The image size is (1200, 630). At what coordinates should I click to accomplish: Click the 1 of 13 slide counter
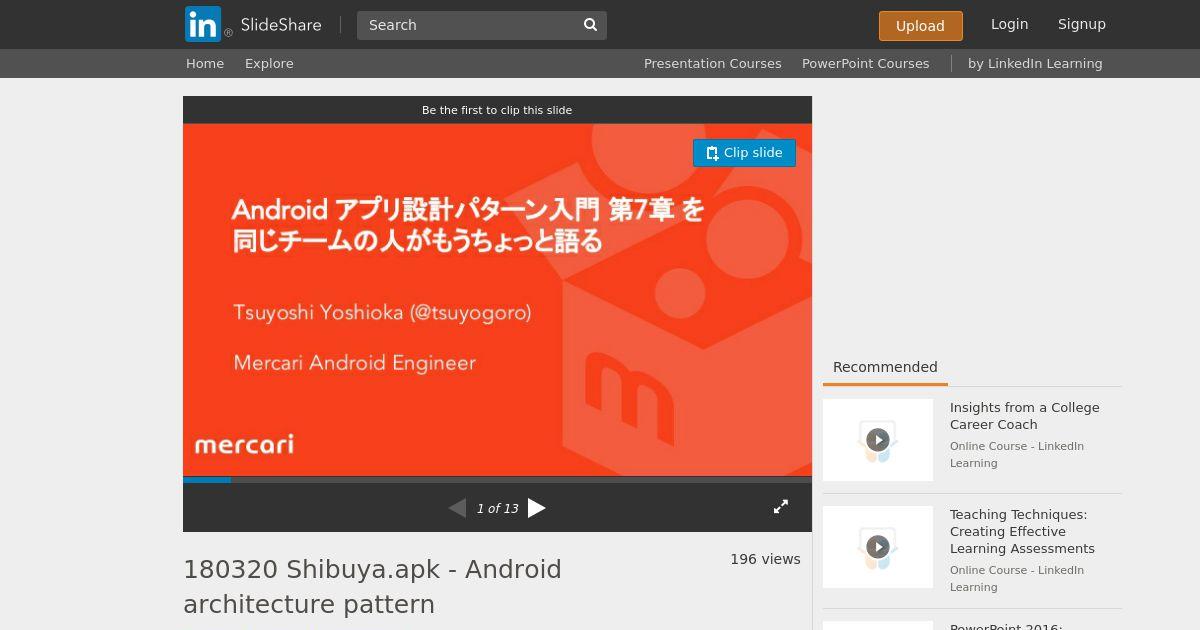tap(497, 509)
